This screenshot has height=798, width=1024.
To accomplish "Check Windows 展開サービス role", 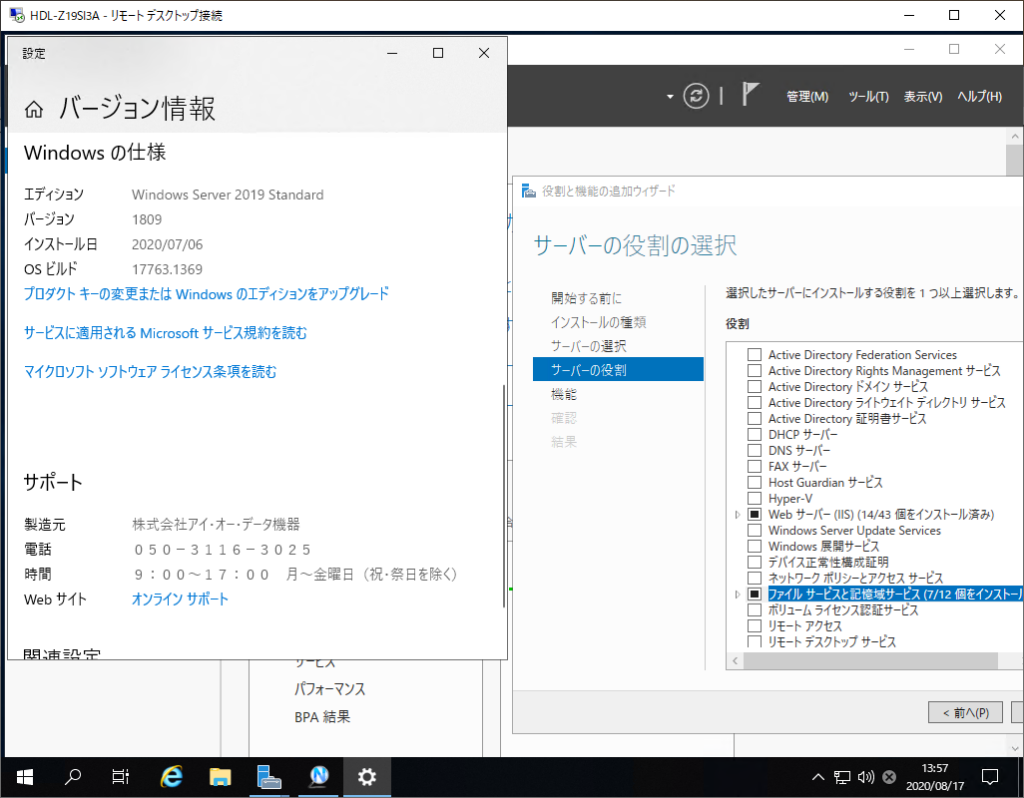I will [754, 546].
